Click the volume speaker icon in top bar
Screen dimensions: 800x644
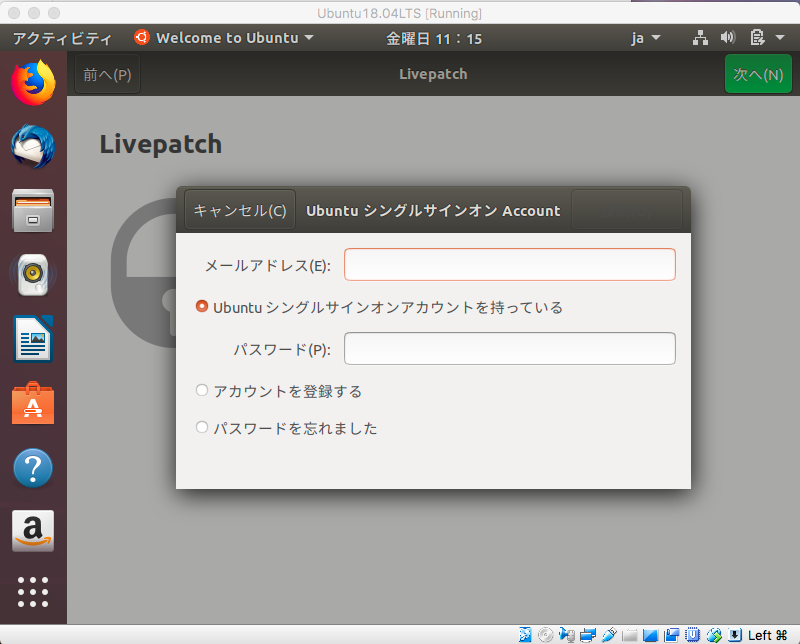click(728, 37)
